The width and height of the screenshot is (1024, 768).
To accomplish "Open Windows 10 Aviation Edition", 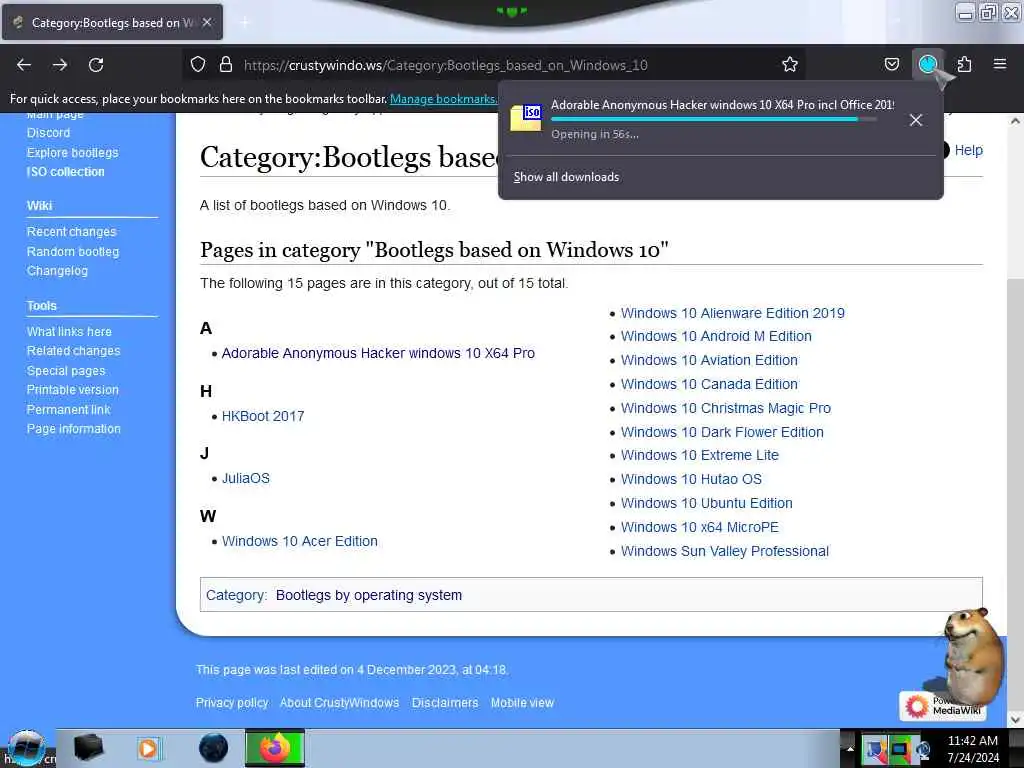I will coord(709,360).
